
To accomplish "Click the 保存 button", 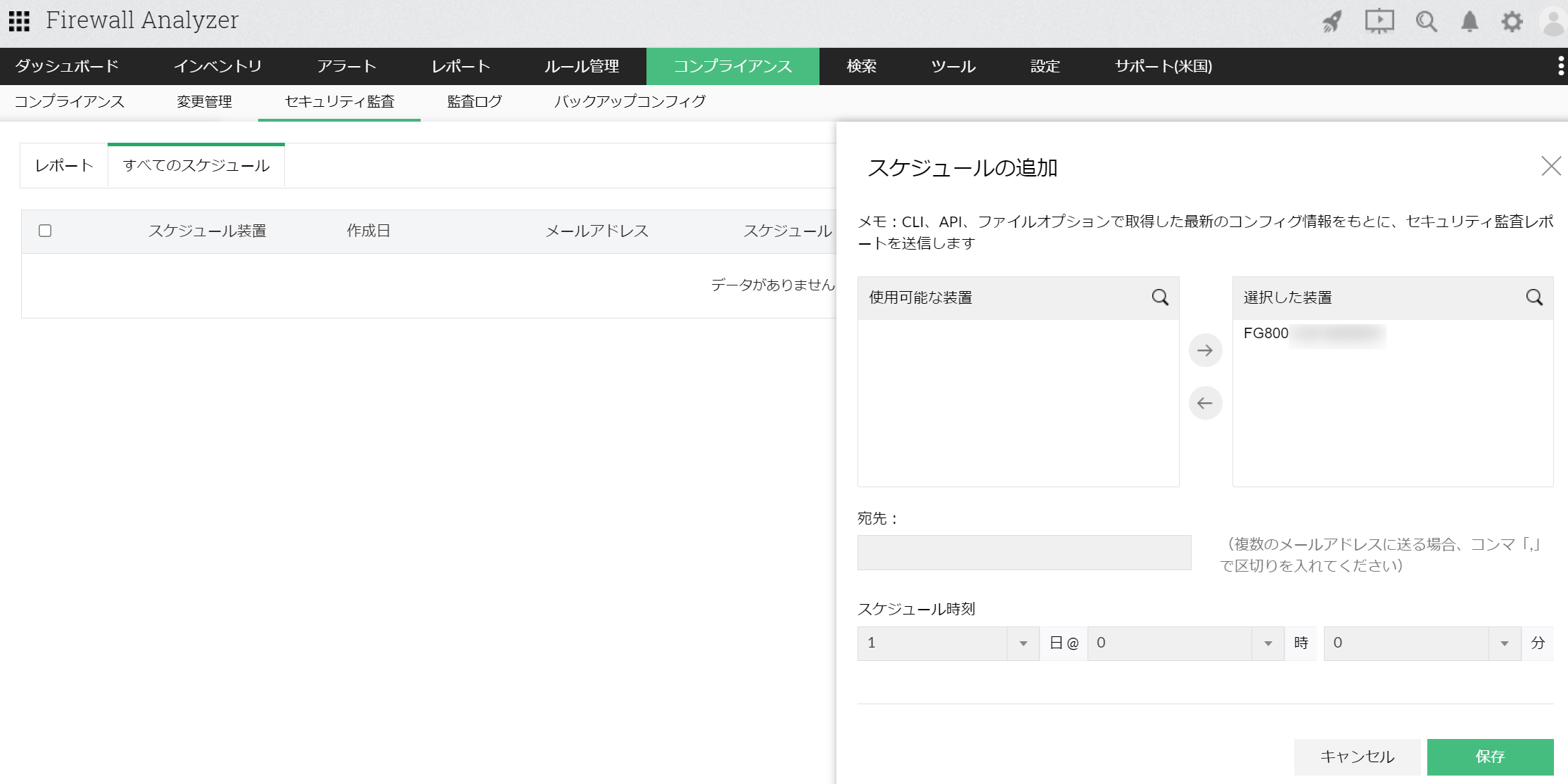I will coord(1490,757).
